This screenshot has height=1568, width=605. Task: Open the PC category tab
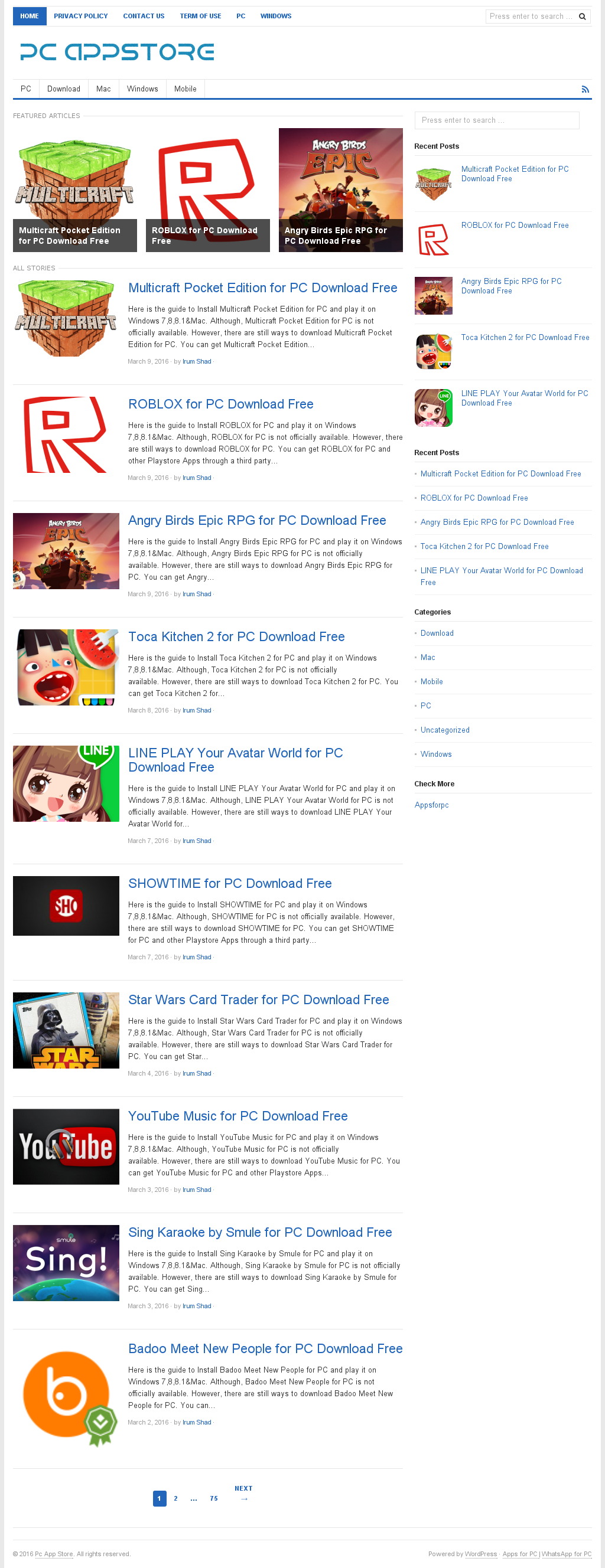26,89
